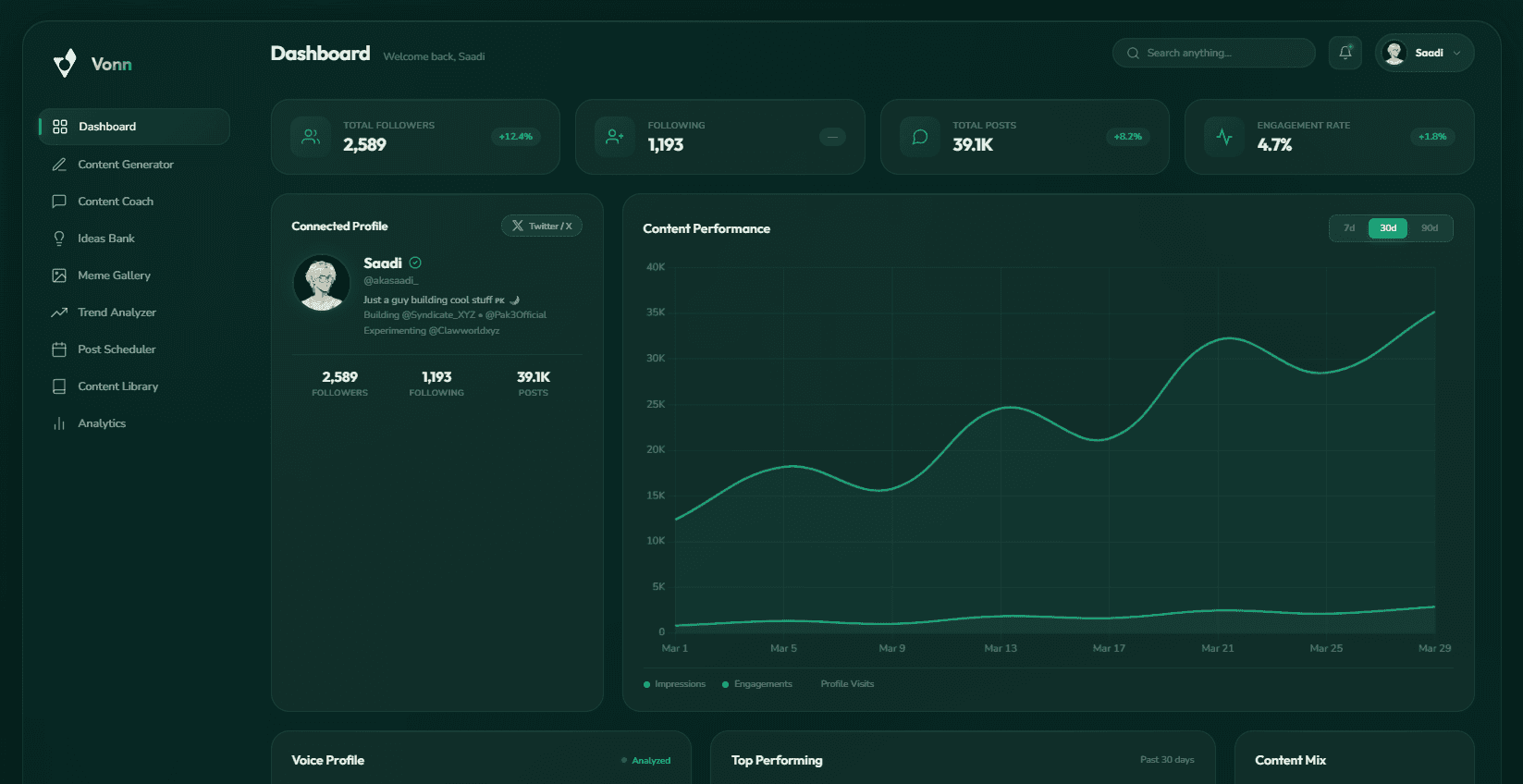Viewport: 1523px width, 784px height.
Task: Click the Analyzed status on Voice Profile
Action: tap(646, 761)
